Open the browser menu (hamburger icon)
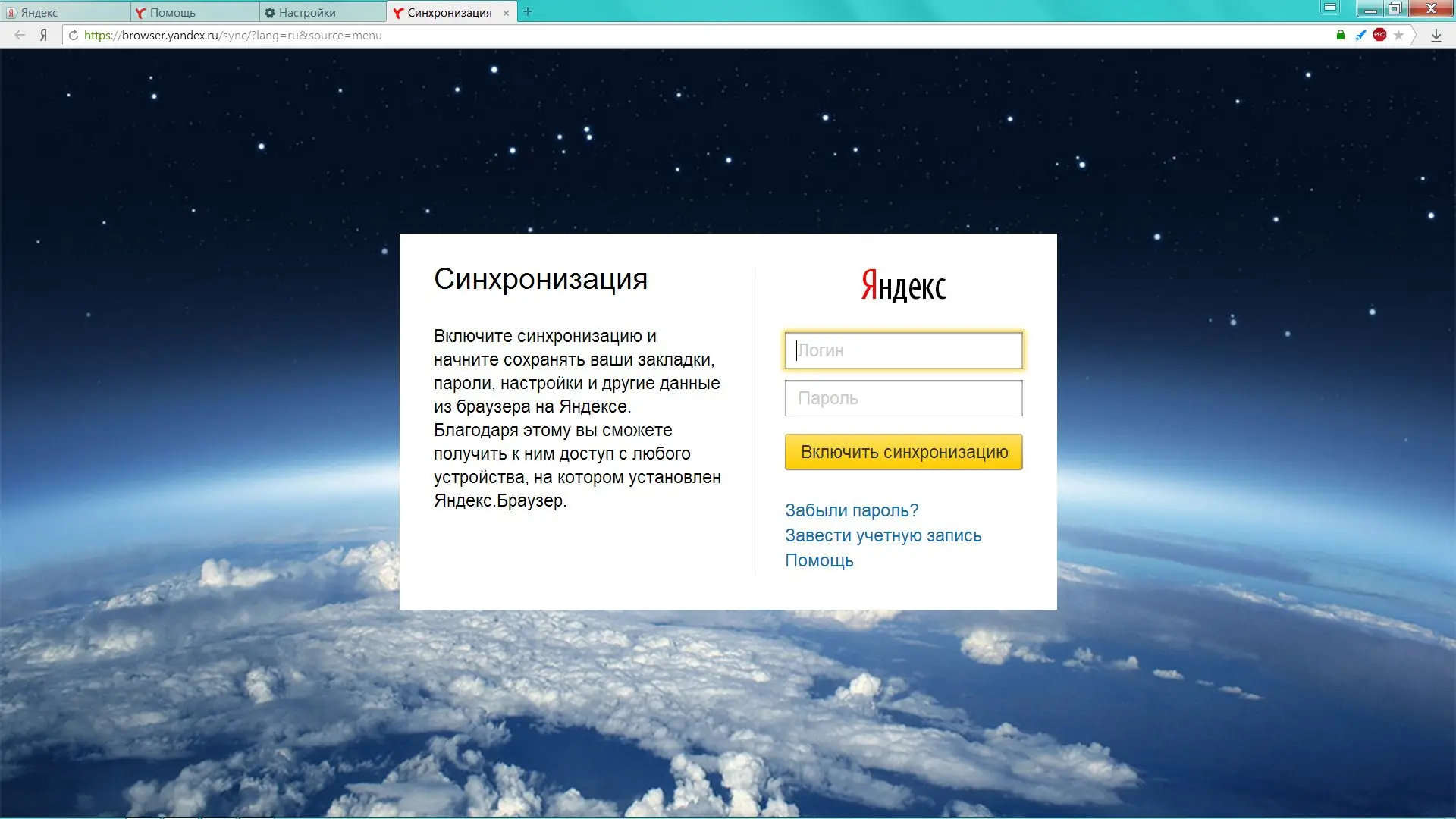 (x=1329, y=8)
